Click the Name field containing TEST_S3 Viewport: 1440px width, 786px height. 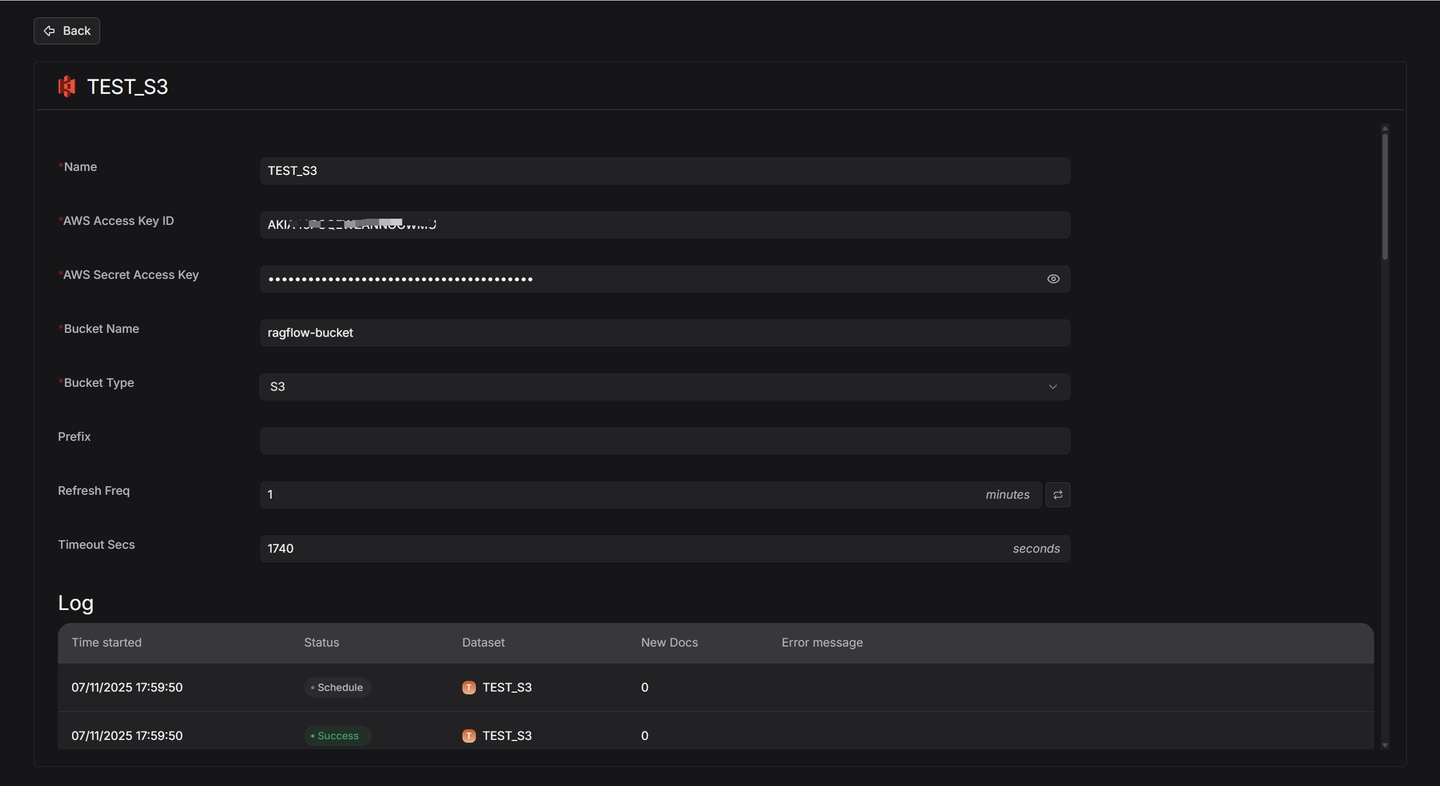click(664, 170)
